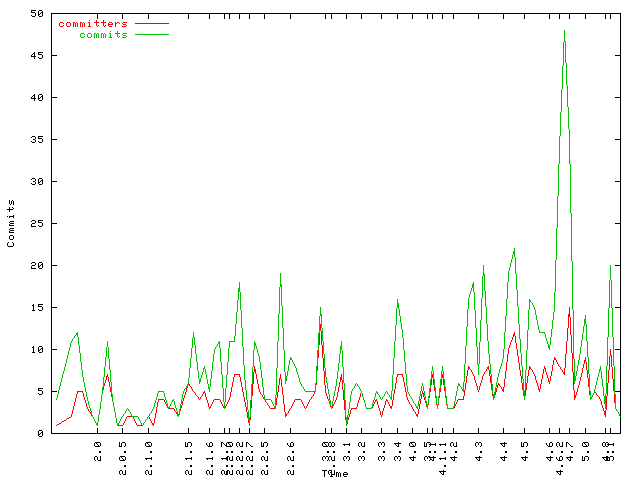640x480 pixels.
Task: Select the 3.2 version tick label
Action: click(362, 452)
